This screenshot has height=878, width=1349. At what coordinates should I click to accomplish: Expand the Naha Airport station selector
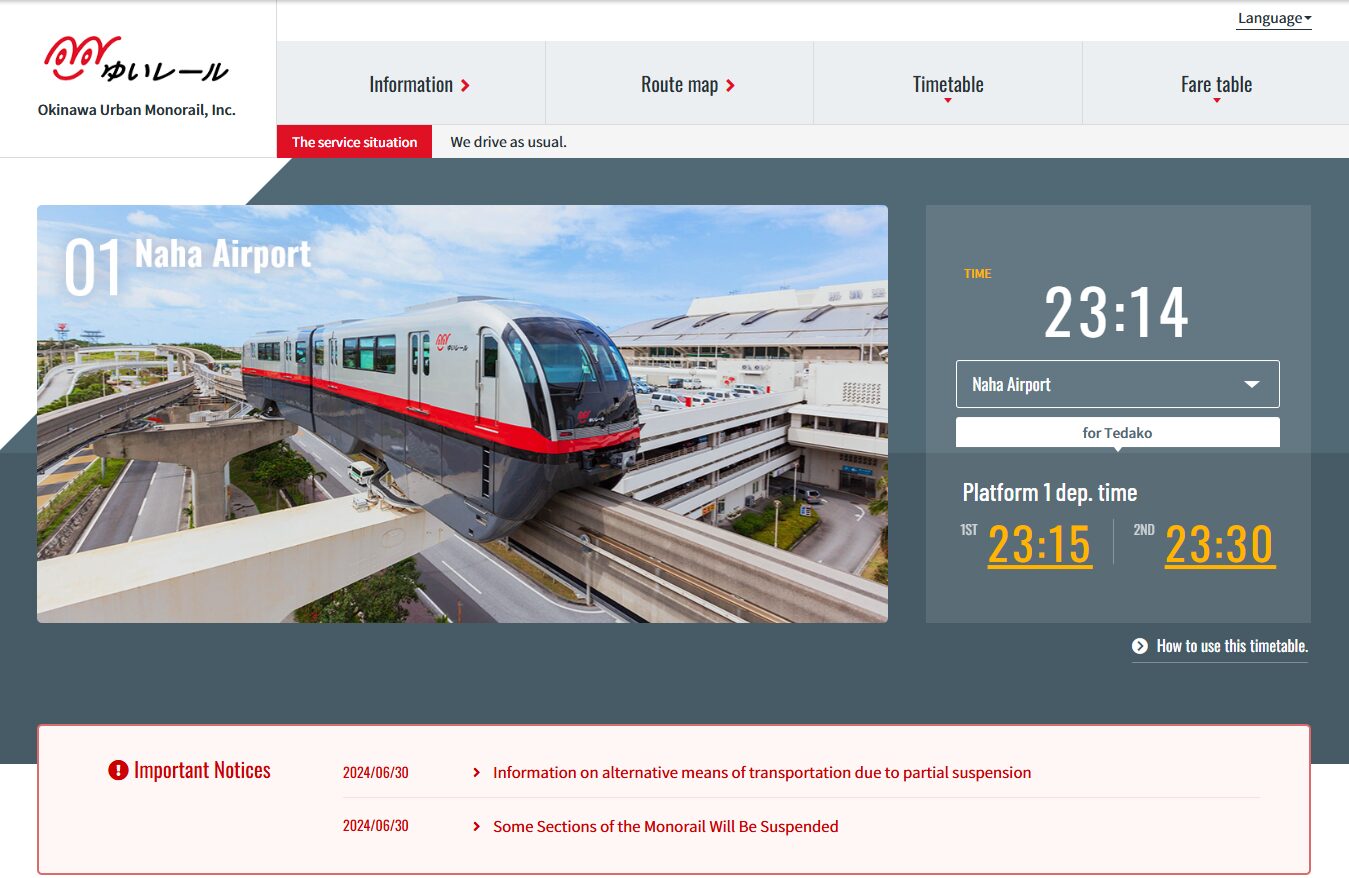click(x=1117, y=384)
